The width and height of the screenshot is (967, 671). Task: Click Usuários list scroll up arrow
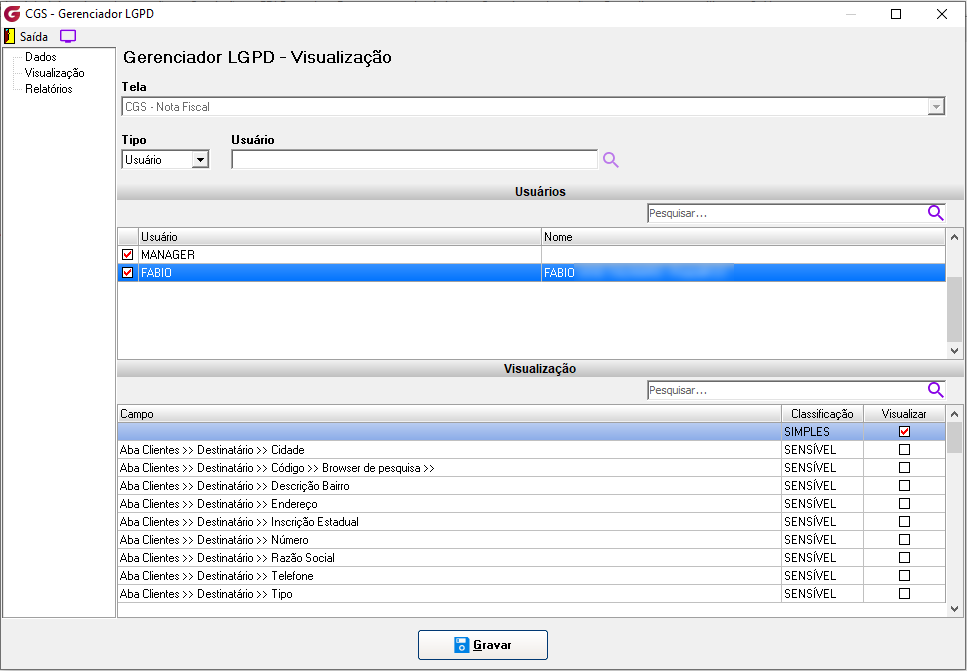click(x=954, y=237)
